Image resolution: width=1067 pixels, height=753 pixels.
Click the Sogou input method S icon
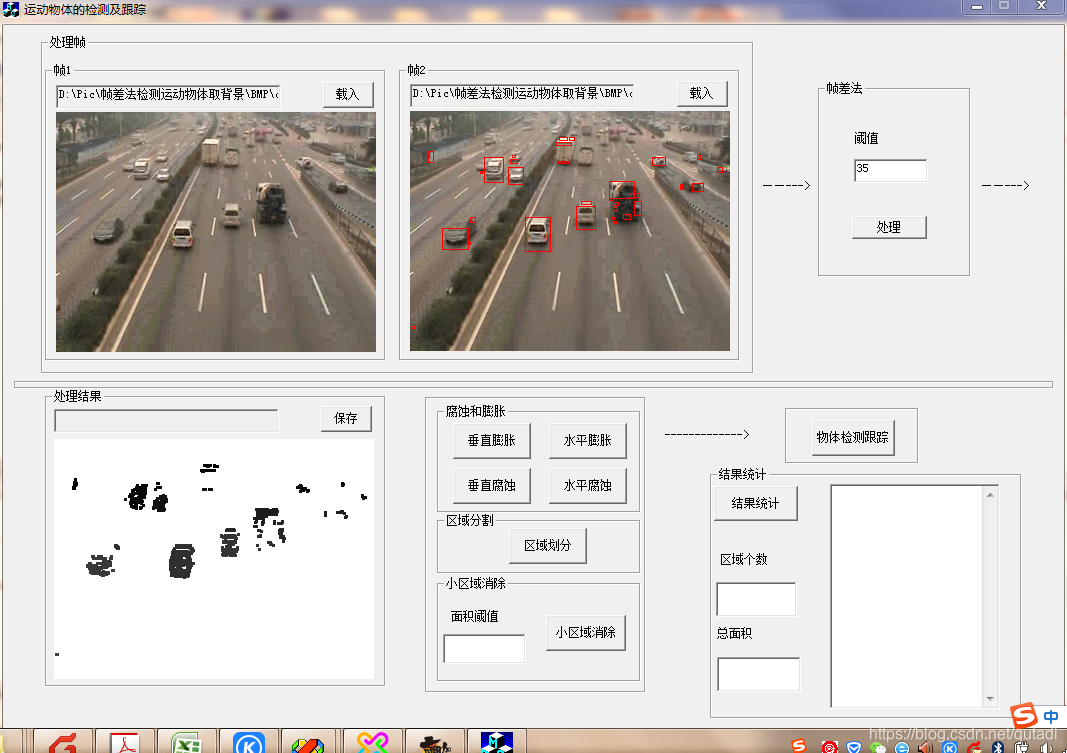pyautogui.click(x=1024, y=716)
